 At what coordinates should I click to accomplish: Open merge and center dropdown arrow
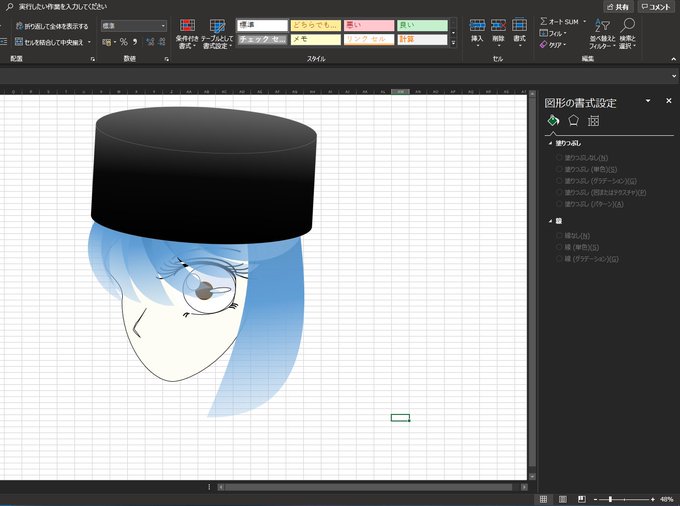point(89,42)
